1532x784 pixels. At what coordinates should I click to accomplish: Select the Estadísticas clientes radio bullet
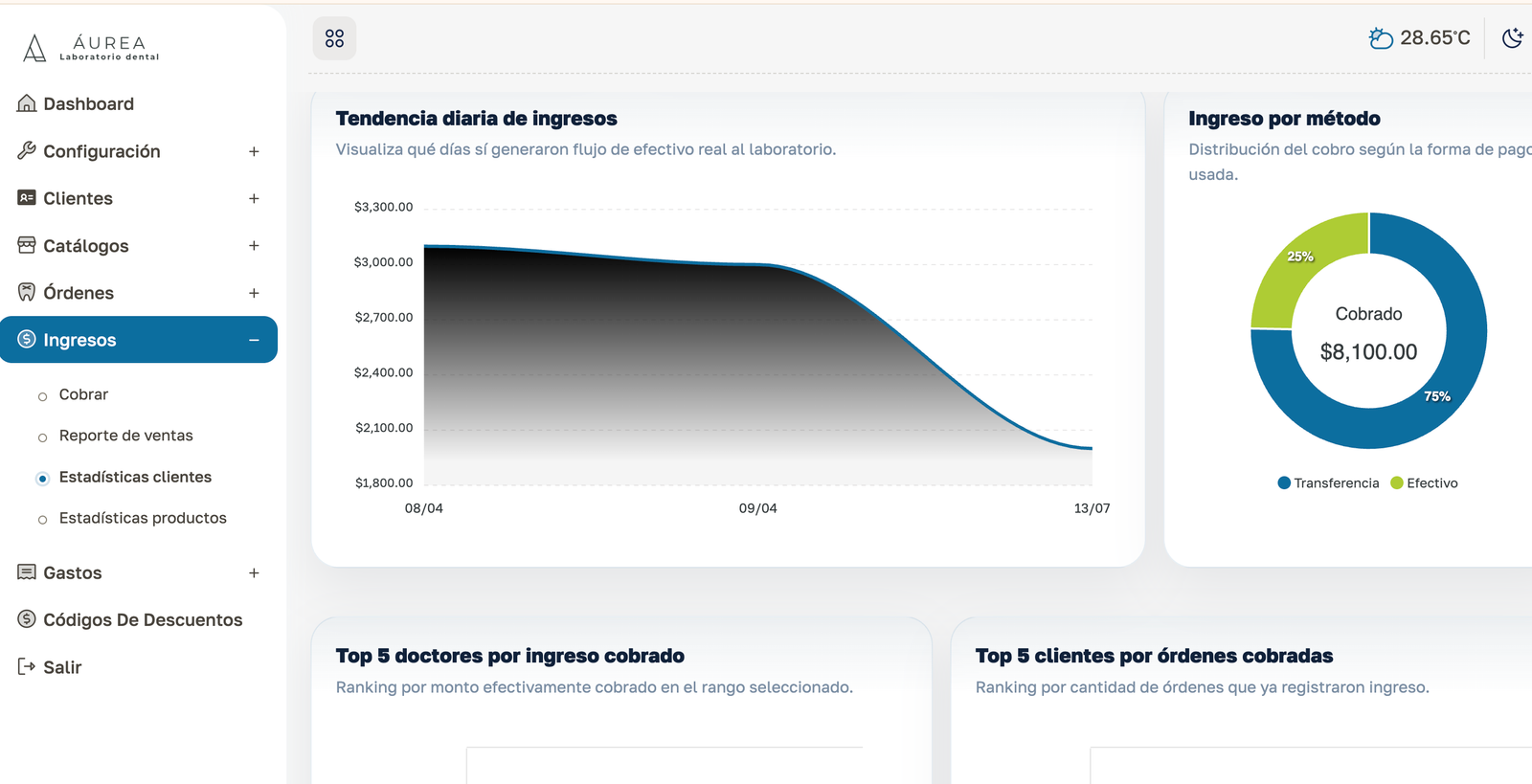(42, 479)
